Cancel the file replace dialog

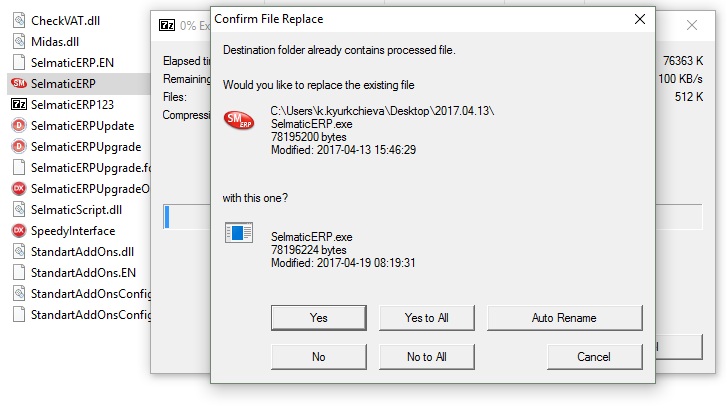595,356
